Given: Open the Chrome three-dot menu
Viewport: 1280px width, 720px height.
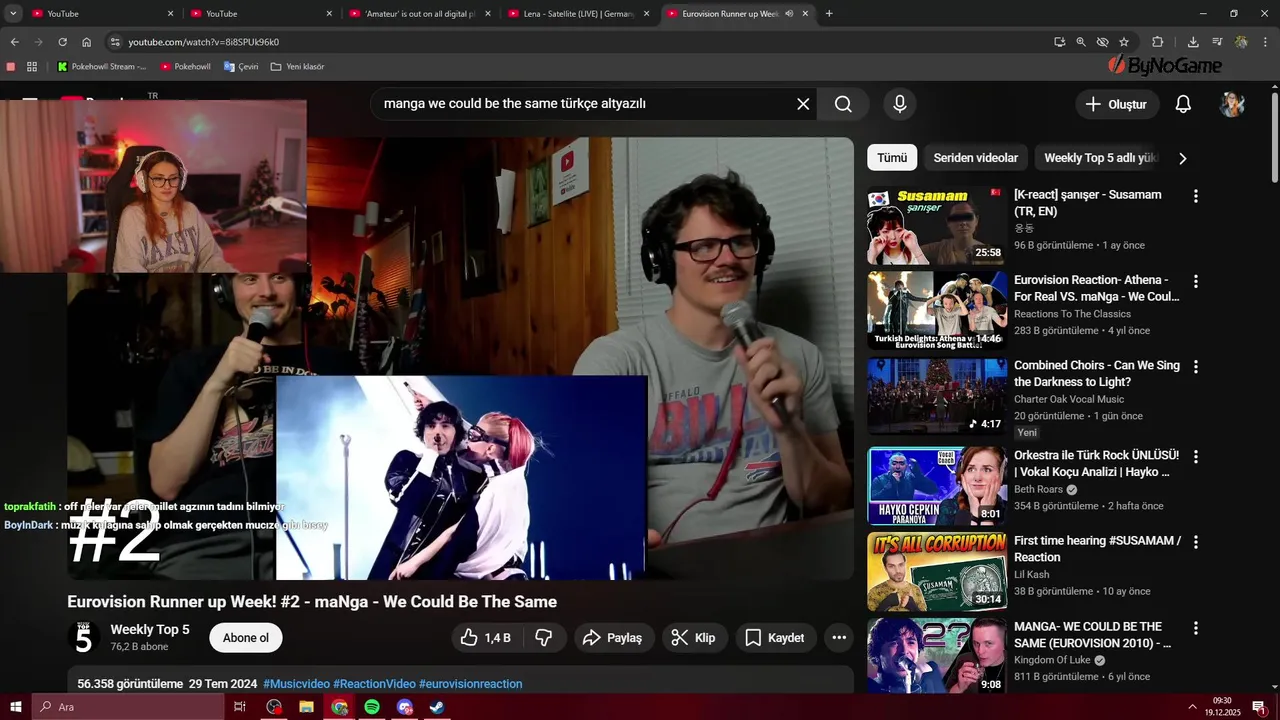Looking at the screenshot, I should click(x=1265, y=42).
